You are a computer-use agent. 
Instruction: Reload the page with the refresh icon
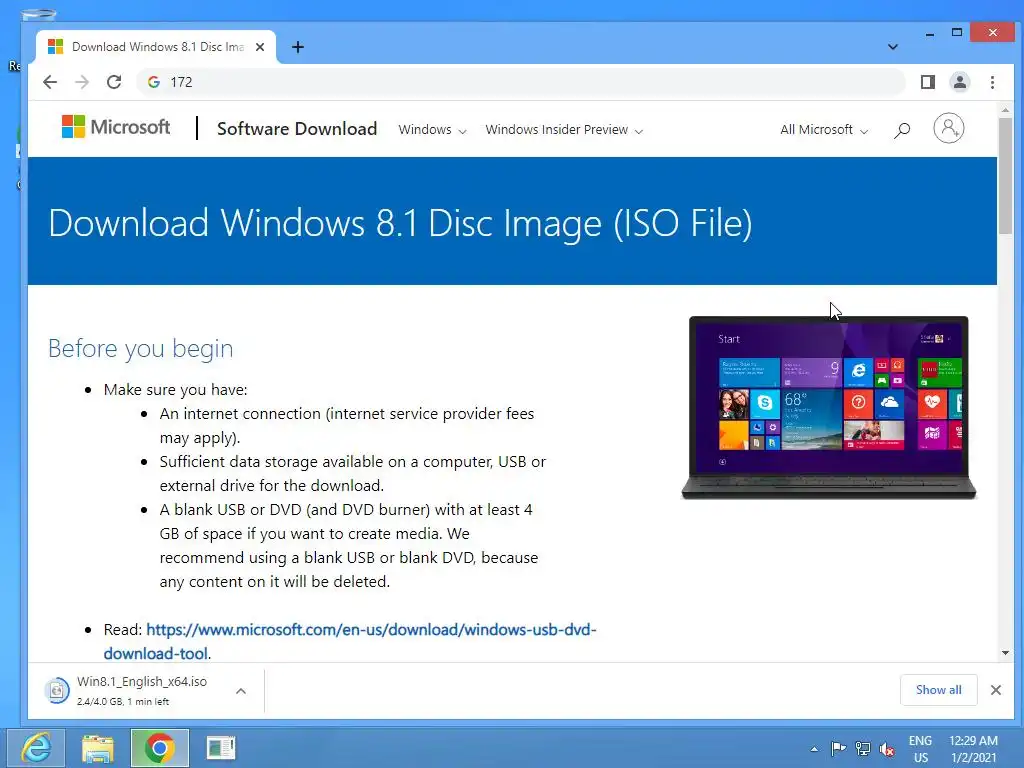(114, 82)
